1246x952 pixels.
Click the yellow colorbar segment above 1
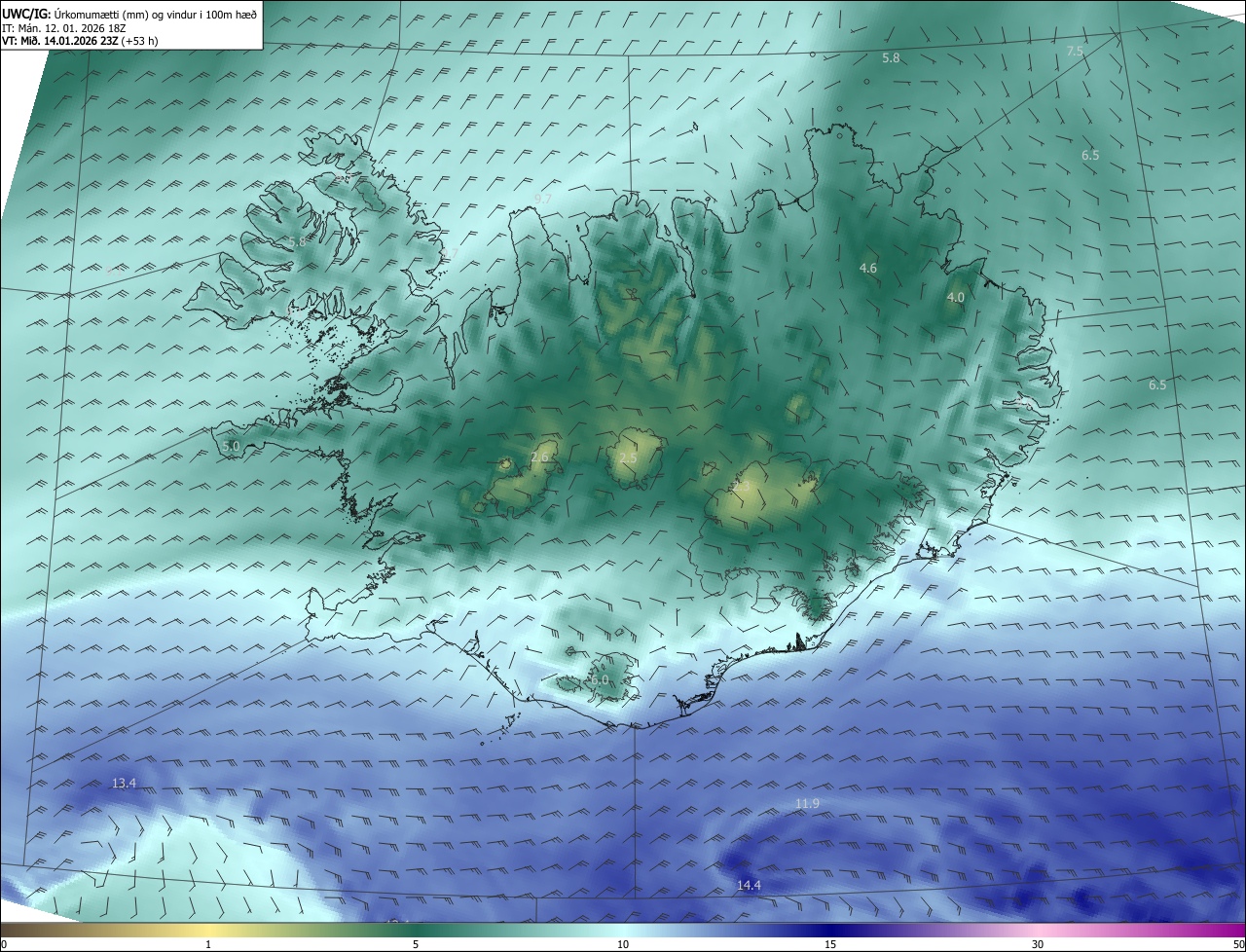208,930
